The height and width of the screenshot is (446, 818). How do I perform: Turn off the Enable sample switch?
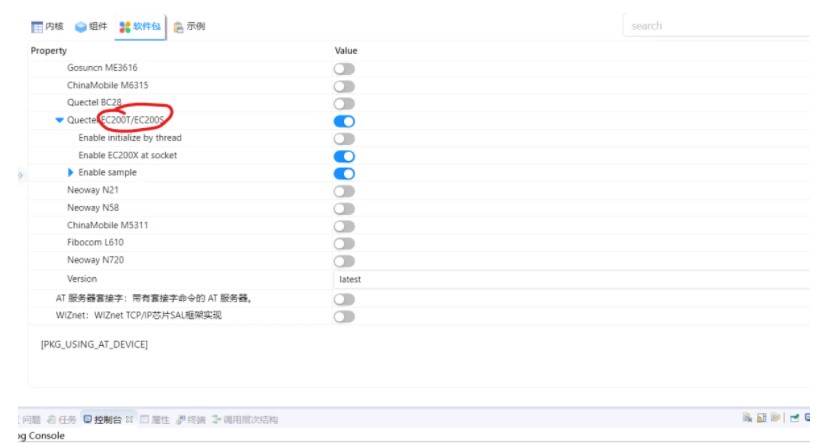click(344, 174)
